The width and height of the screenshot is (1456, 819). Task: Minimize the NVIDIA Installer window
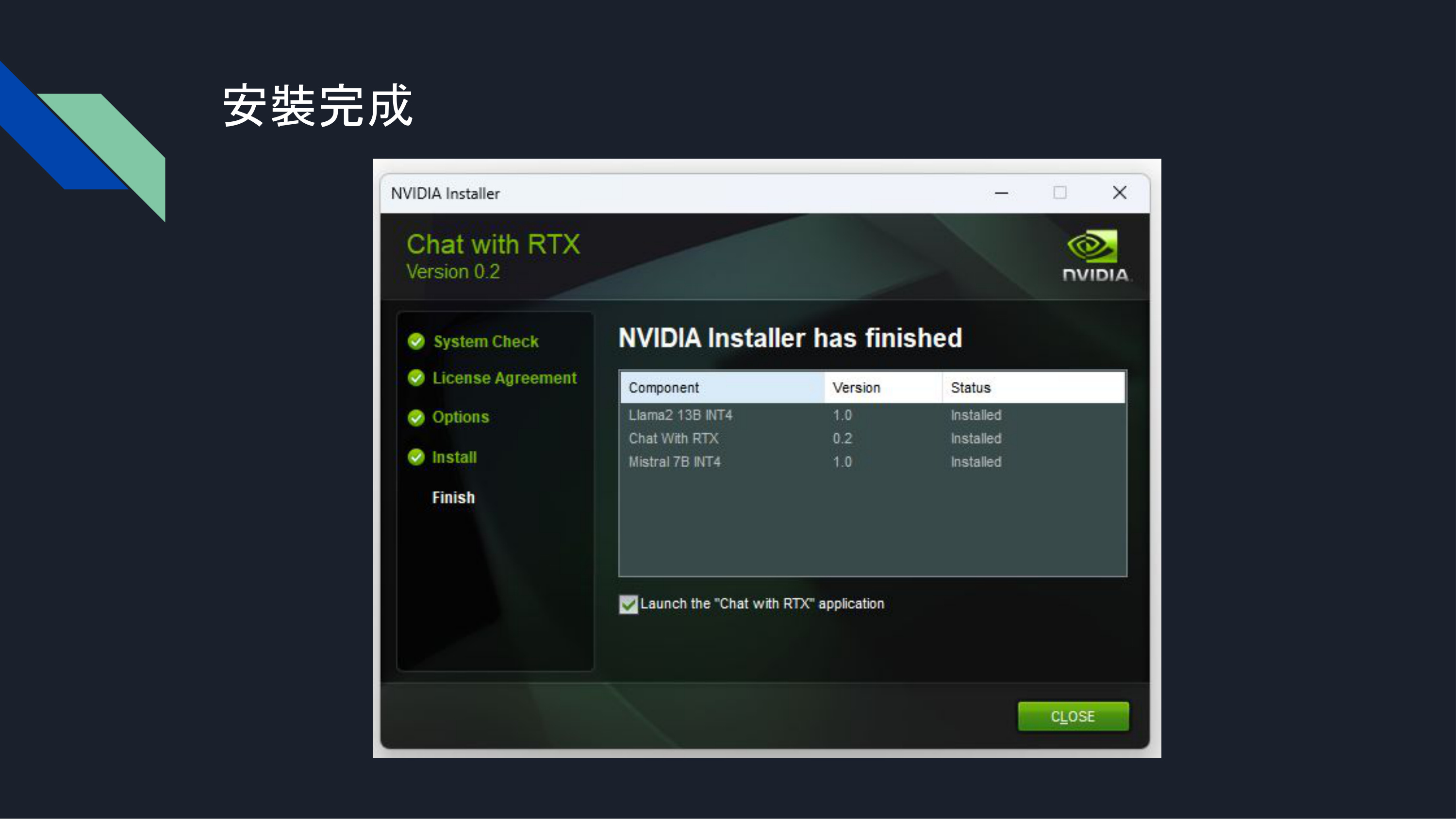click(x=1002, y=193)
